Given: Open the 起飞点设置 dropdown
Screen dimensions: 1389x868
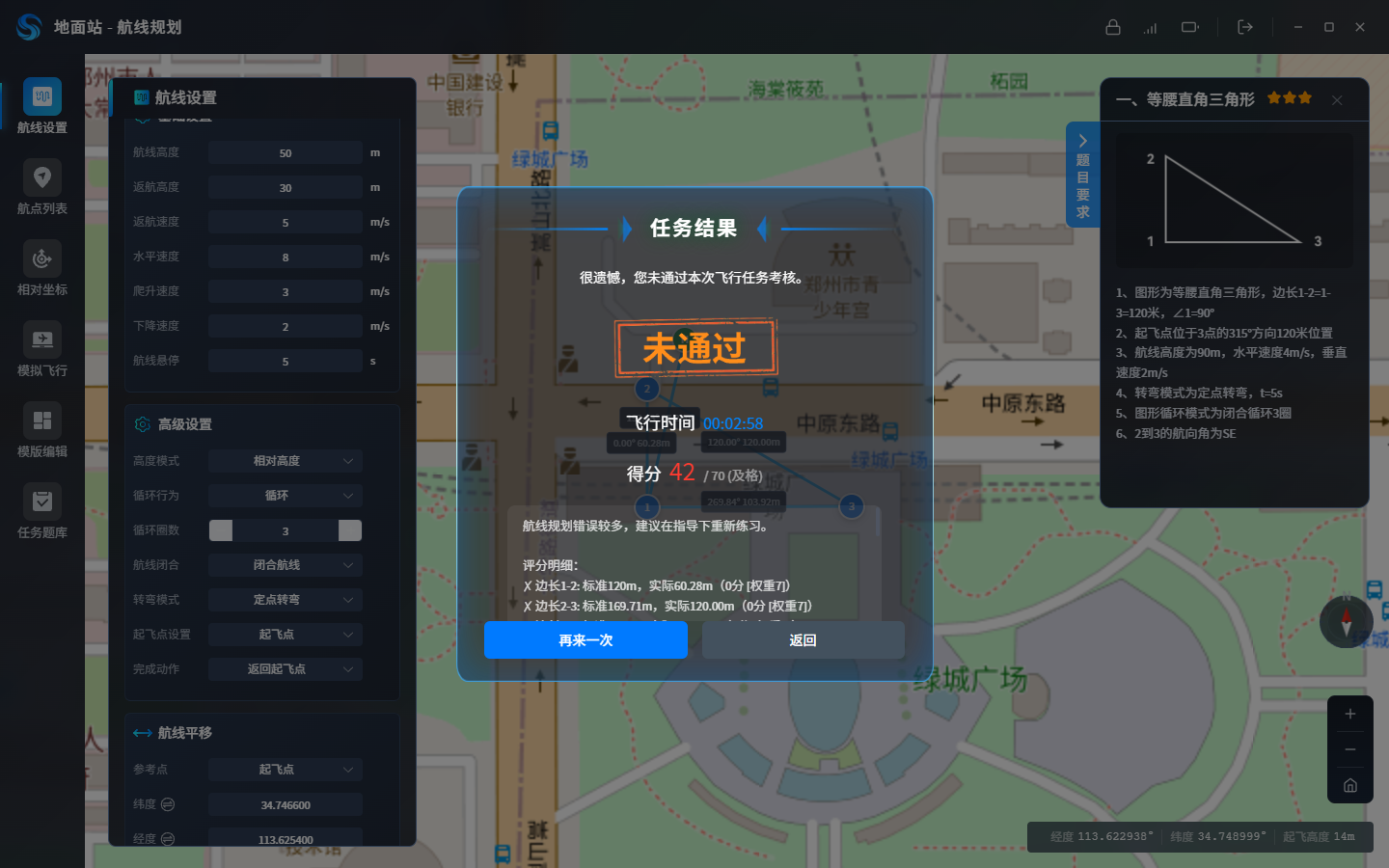Looking at the screenshot, I should (286, 635).
